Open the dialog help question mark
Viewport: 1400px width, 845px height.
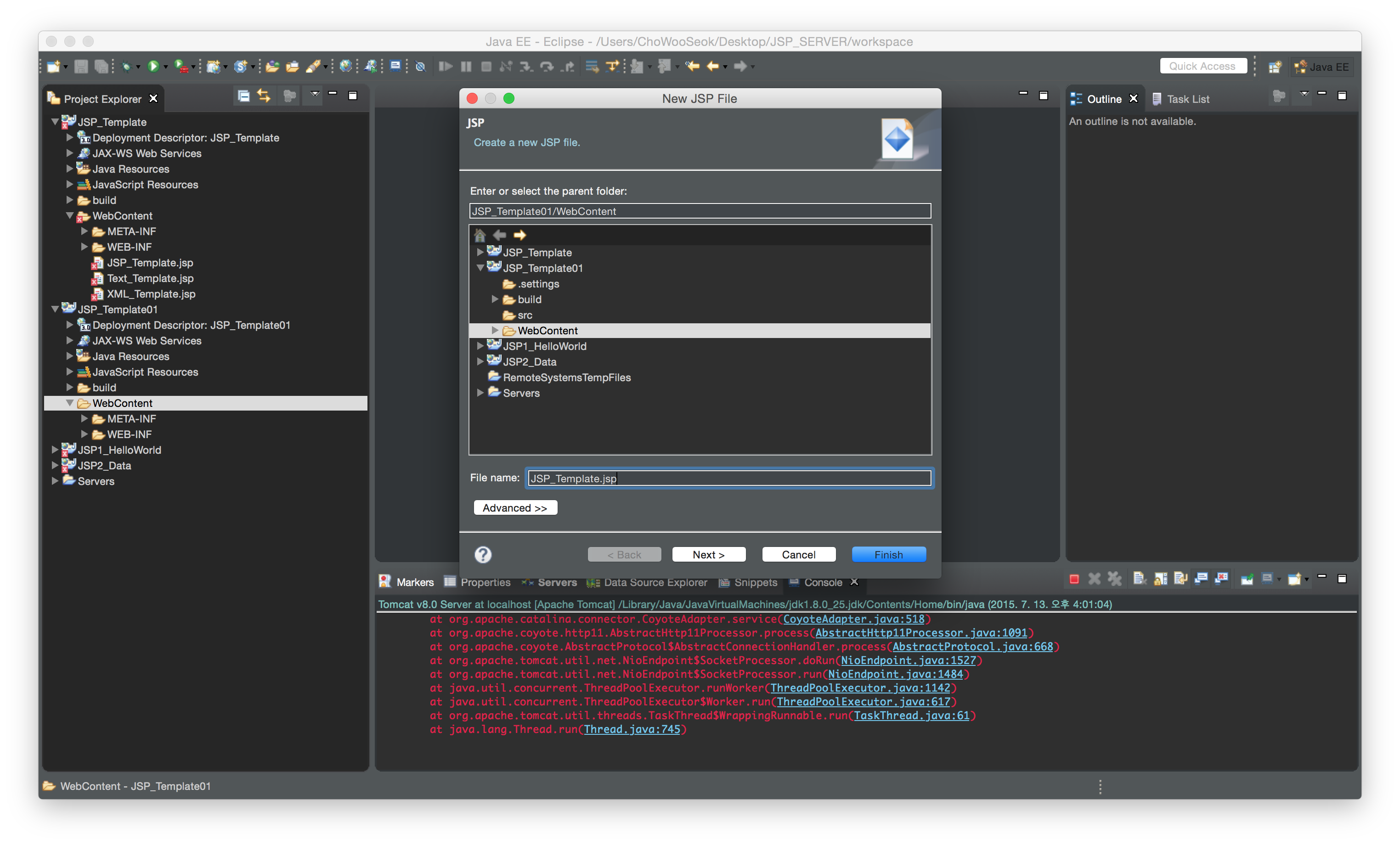click(483, 555)
